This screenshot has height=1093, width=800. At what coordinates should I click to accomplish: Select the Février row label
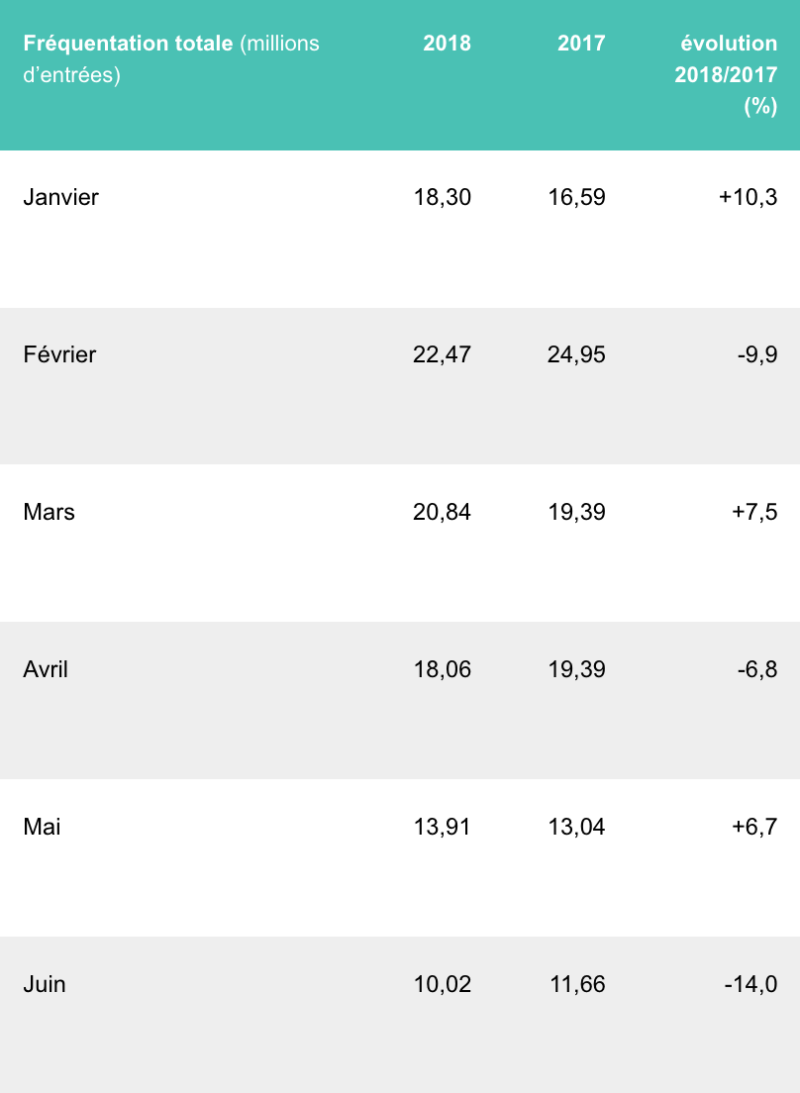point(59,354)
